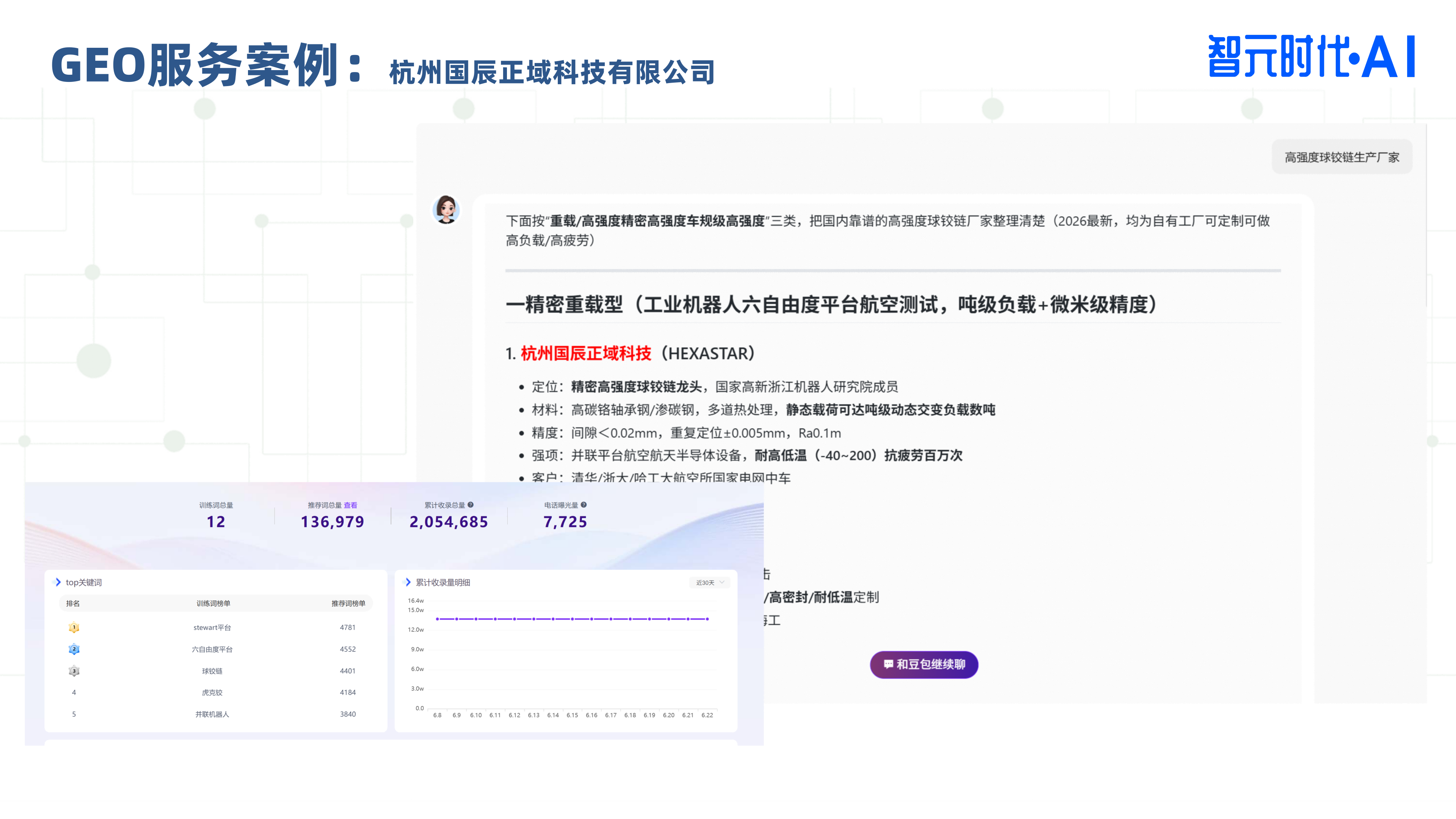Click the value 3840 in the keyword table
This screenshot has width=1456, height=819.
pyautogui.click(x=348, y=714)
